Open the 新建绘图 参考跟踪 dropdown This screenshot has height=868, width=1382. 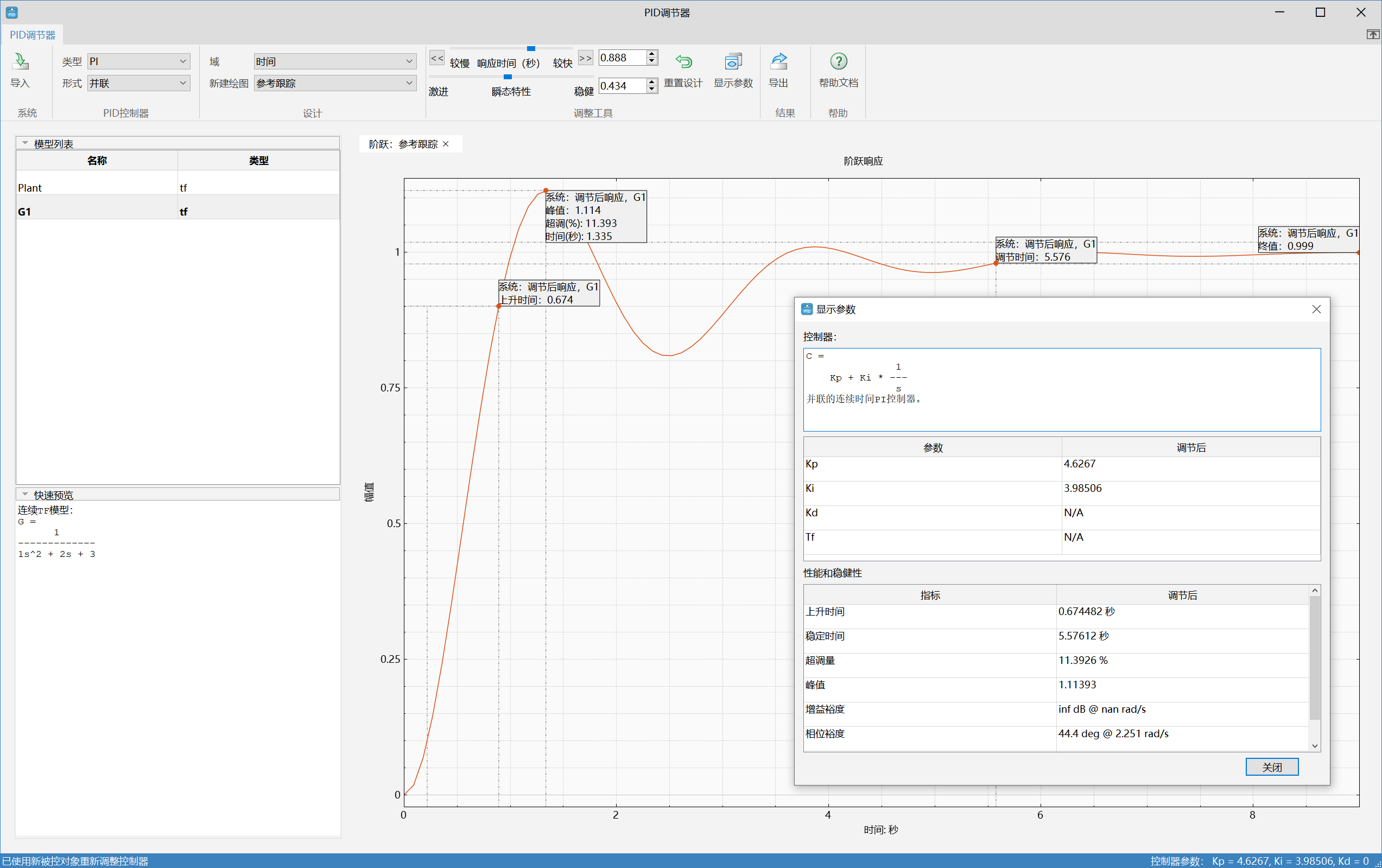coord(334,83)
